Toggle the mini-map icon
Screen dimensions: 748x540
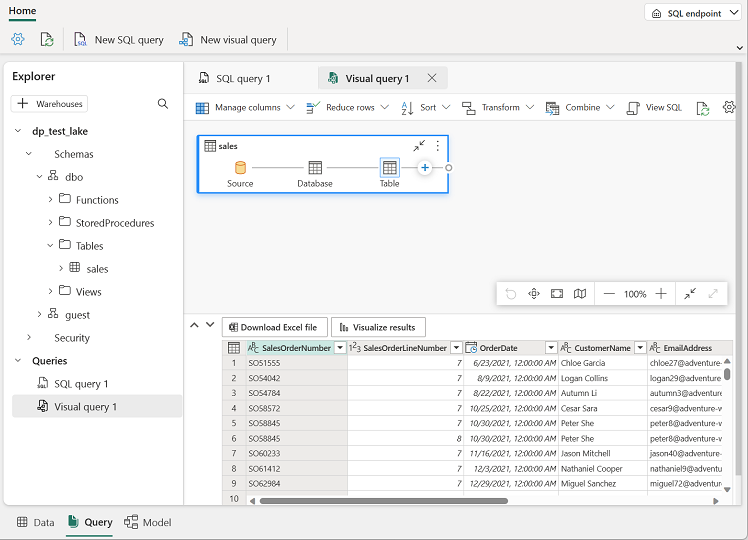coord(580,293)
